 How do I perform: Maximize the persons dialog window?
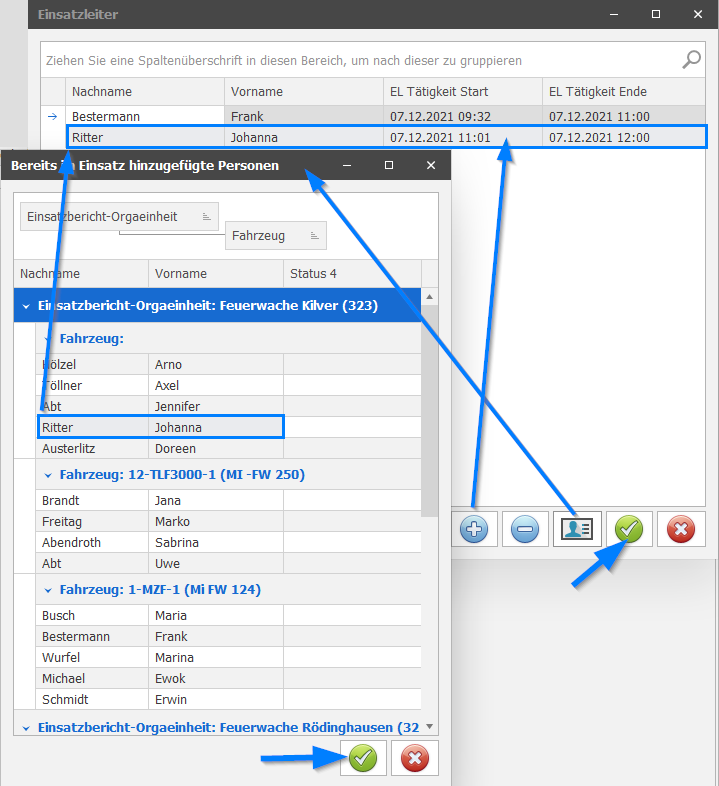(x=389, y=165)
